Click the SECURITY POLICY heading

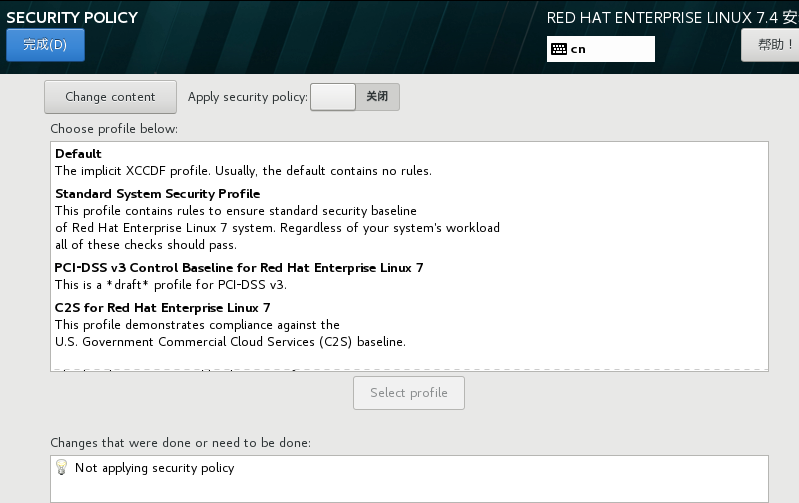(72, 17)
